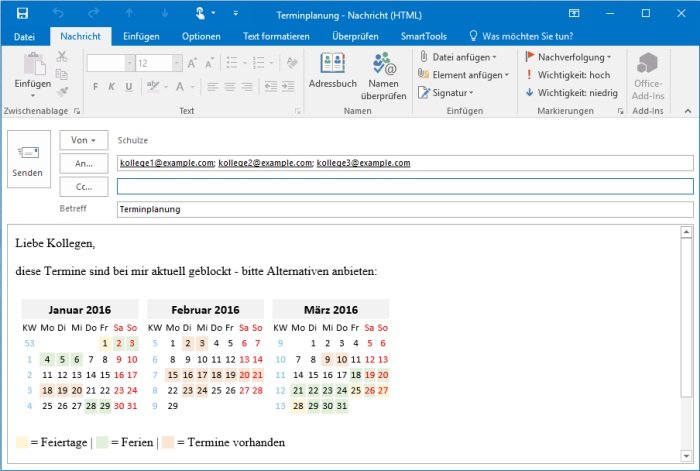
Task: Click the Einfügen paste clipboard icon
Action: coord(33,64)
